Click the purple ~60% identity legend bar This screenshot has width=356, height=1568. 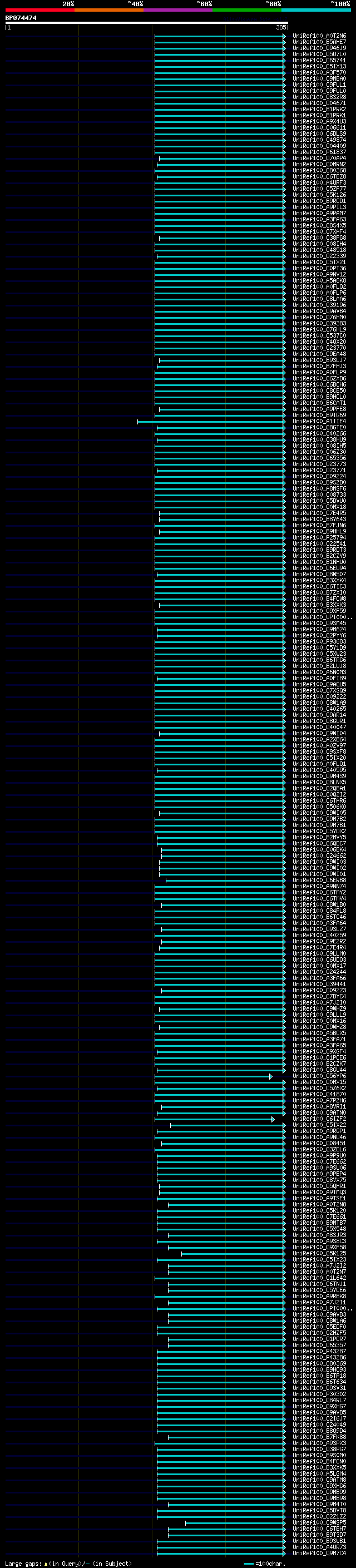pyautogui.click(x=179, y=10)
